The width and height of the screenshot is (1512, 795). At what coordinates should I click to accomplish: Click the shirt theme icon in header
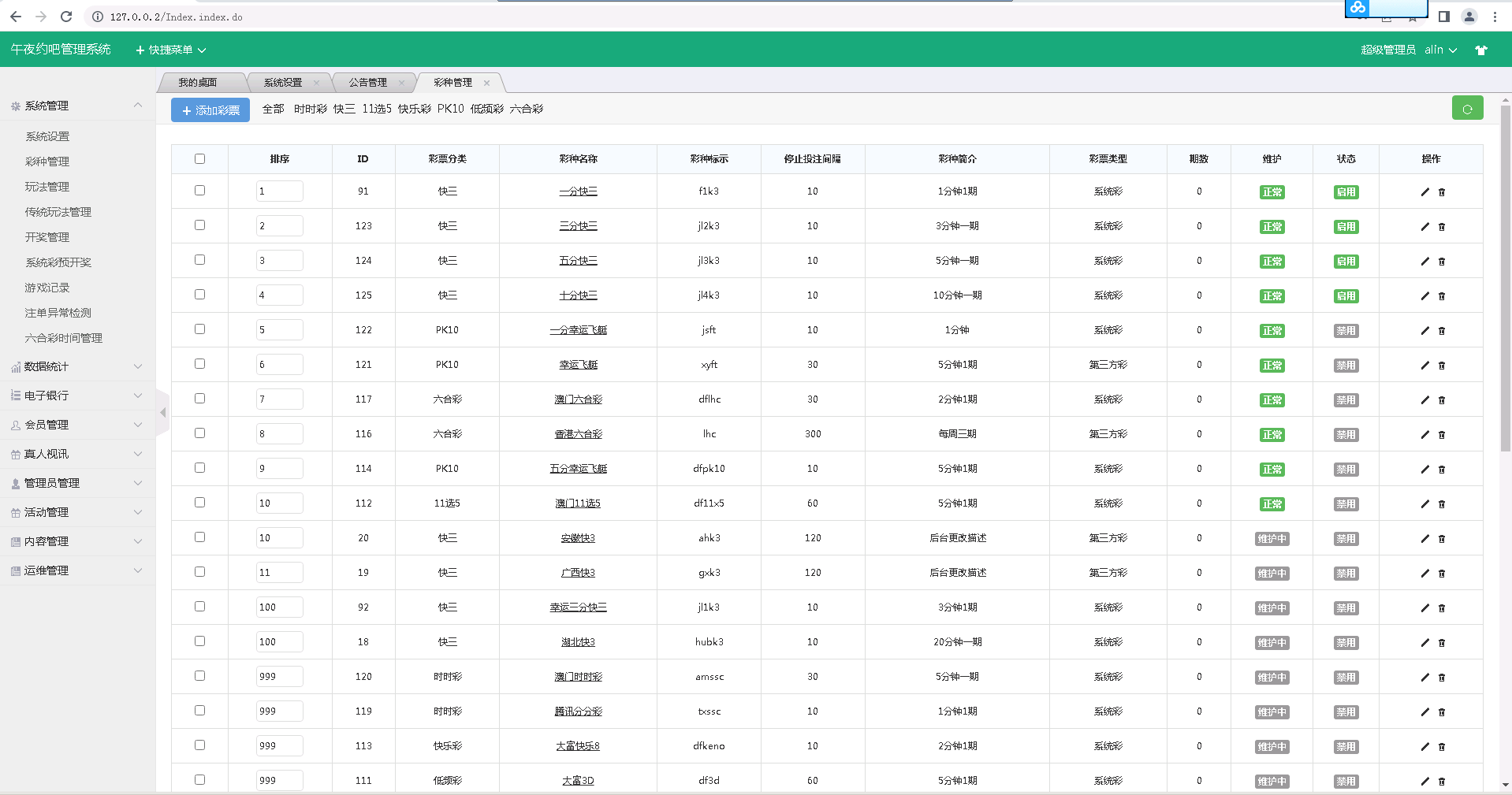click(1481, 50)
